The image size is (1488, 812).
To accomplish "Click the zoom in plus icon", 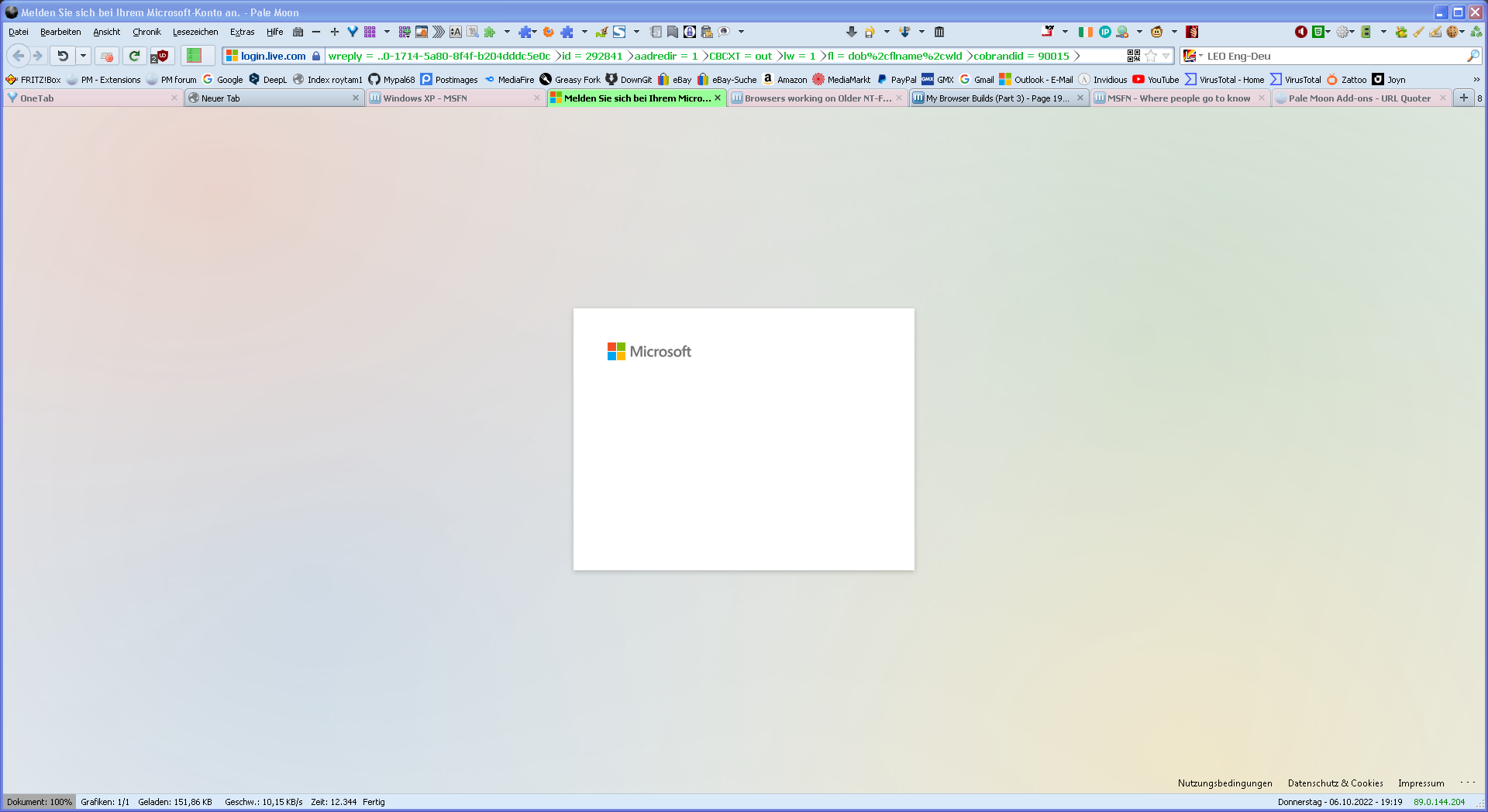I will [335, 32].
